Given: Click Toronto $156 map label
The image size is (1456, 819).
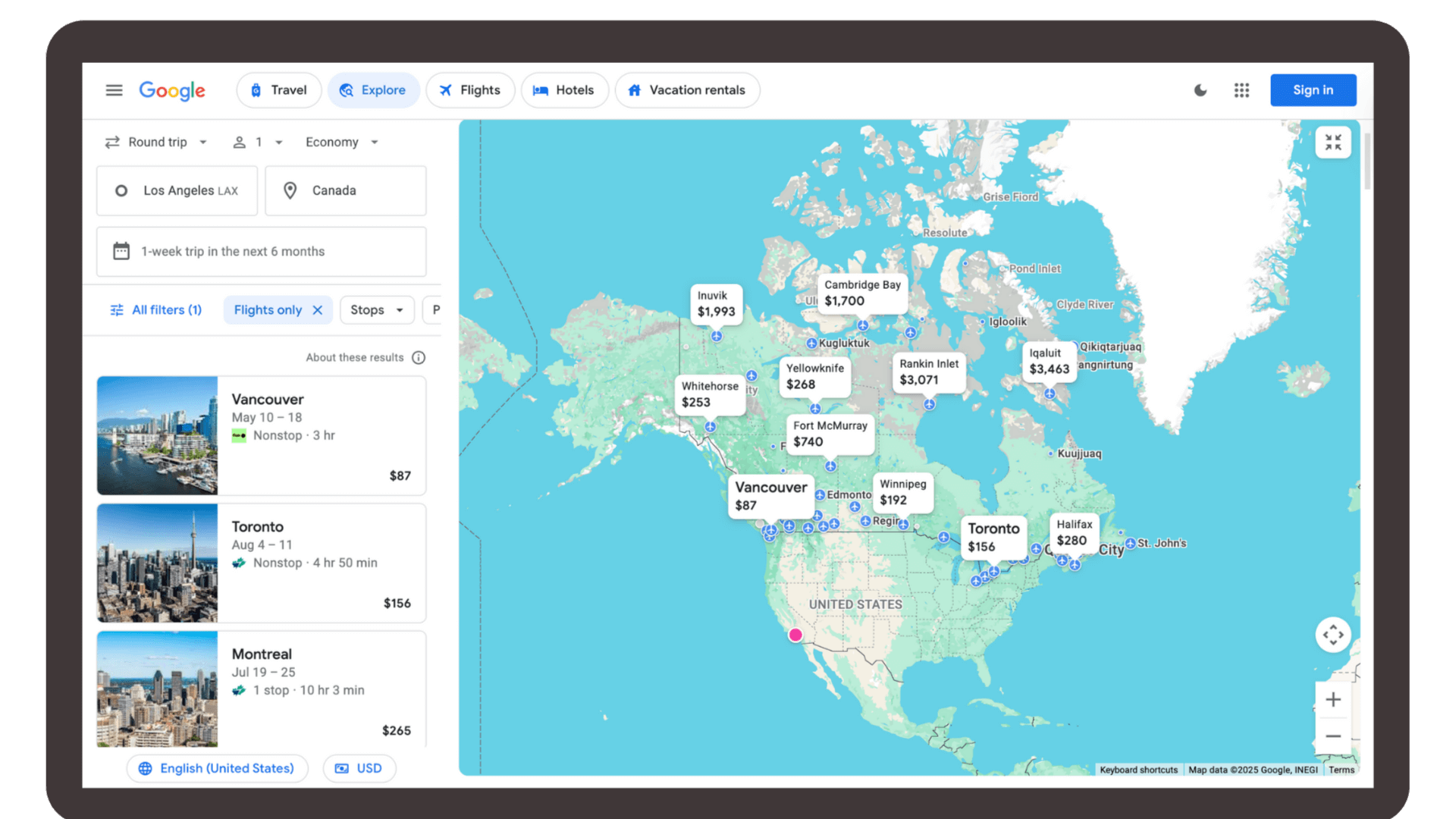Looking at the screenshot, I should pos(993,537).
